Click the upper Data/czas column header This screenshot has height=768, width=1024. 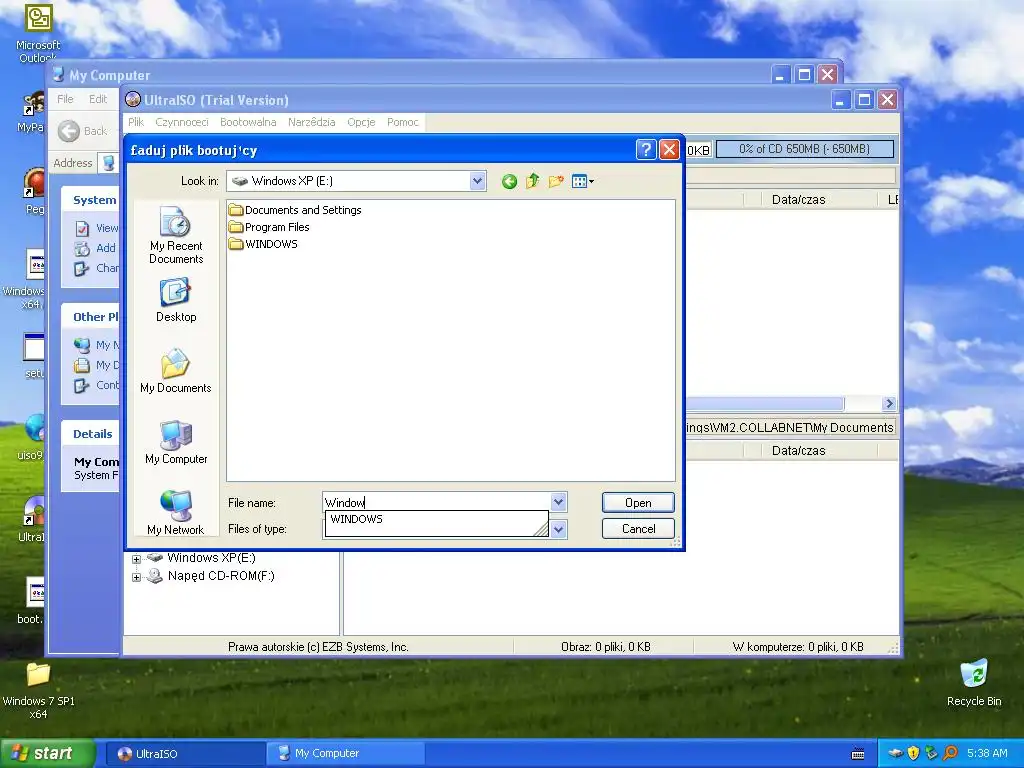click(x=798, y=200)
